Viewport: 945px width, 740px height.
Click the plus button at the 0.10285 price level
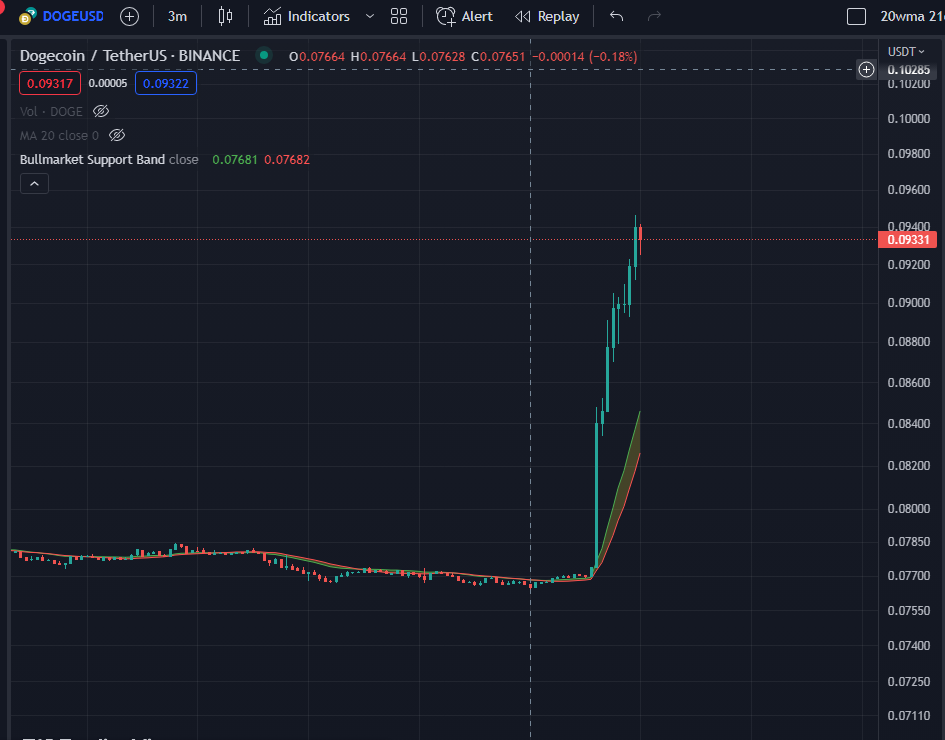pyautogui.click(x=867, y=70)
